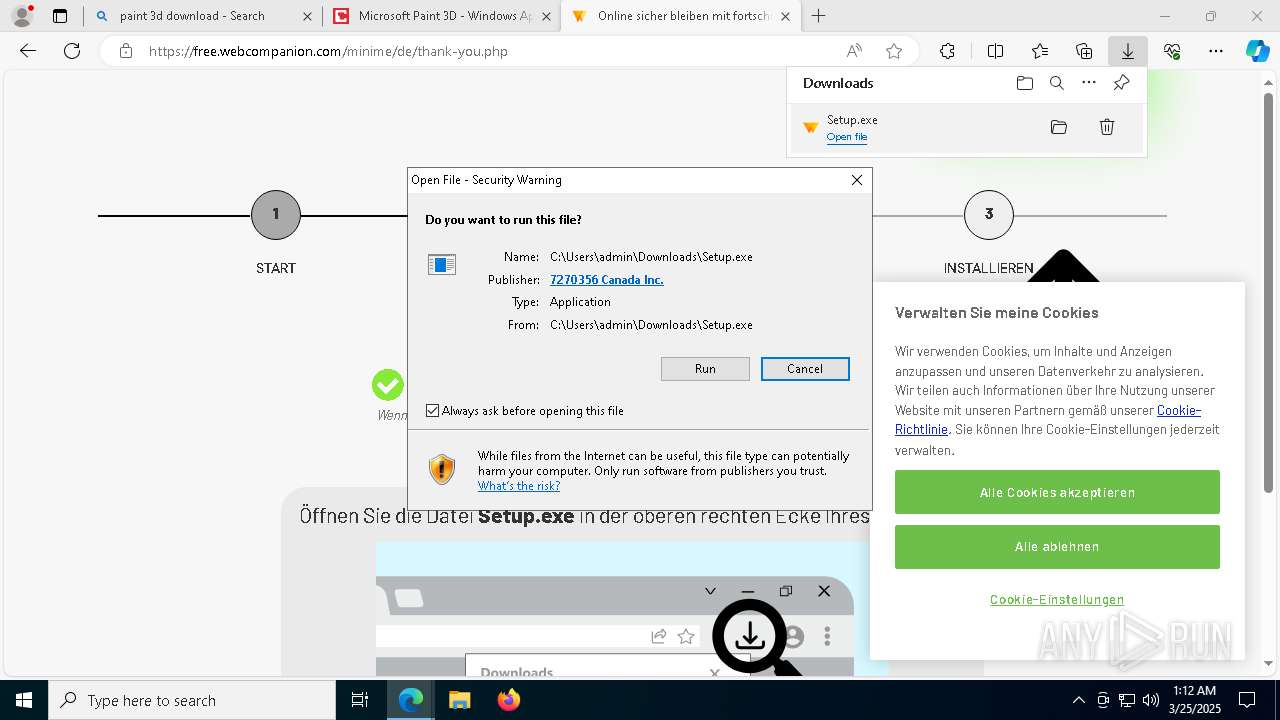
Task: Reload the page with the refresh icon
Action: (72, 51)
